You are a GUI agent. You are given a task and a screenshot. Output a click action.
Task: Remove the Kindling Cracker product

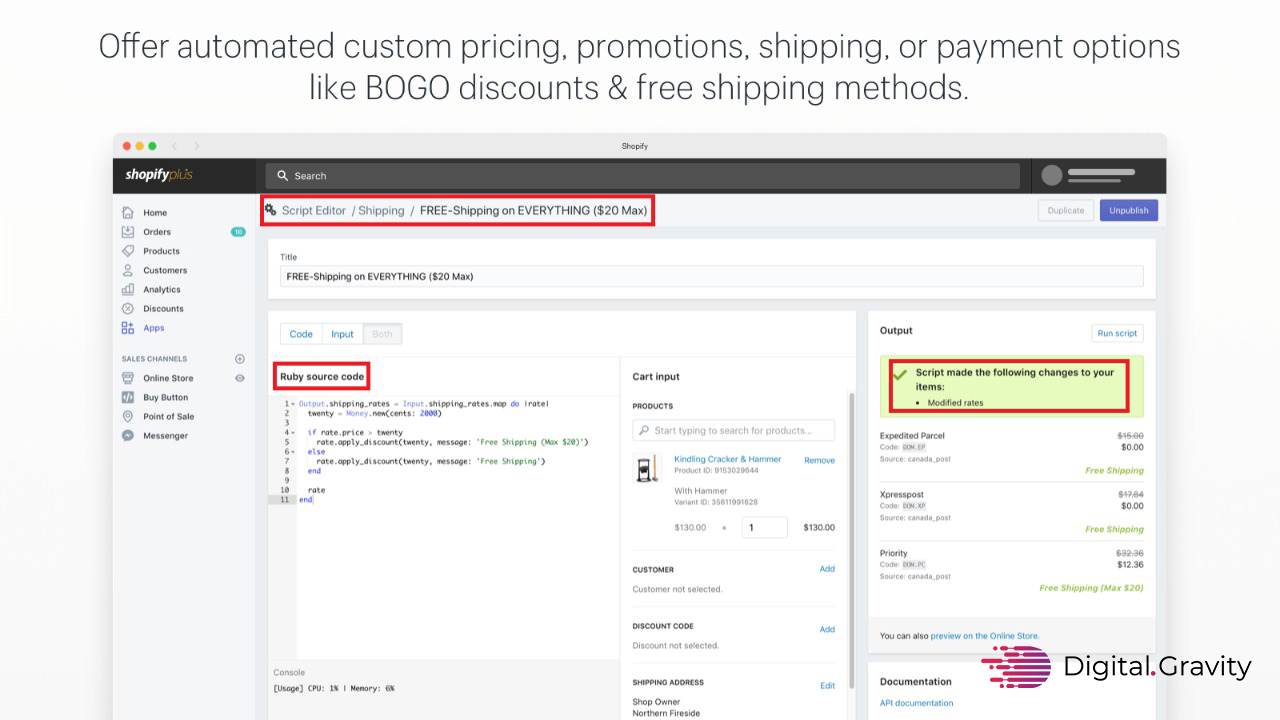pos(819,460)
